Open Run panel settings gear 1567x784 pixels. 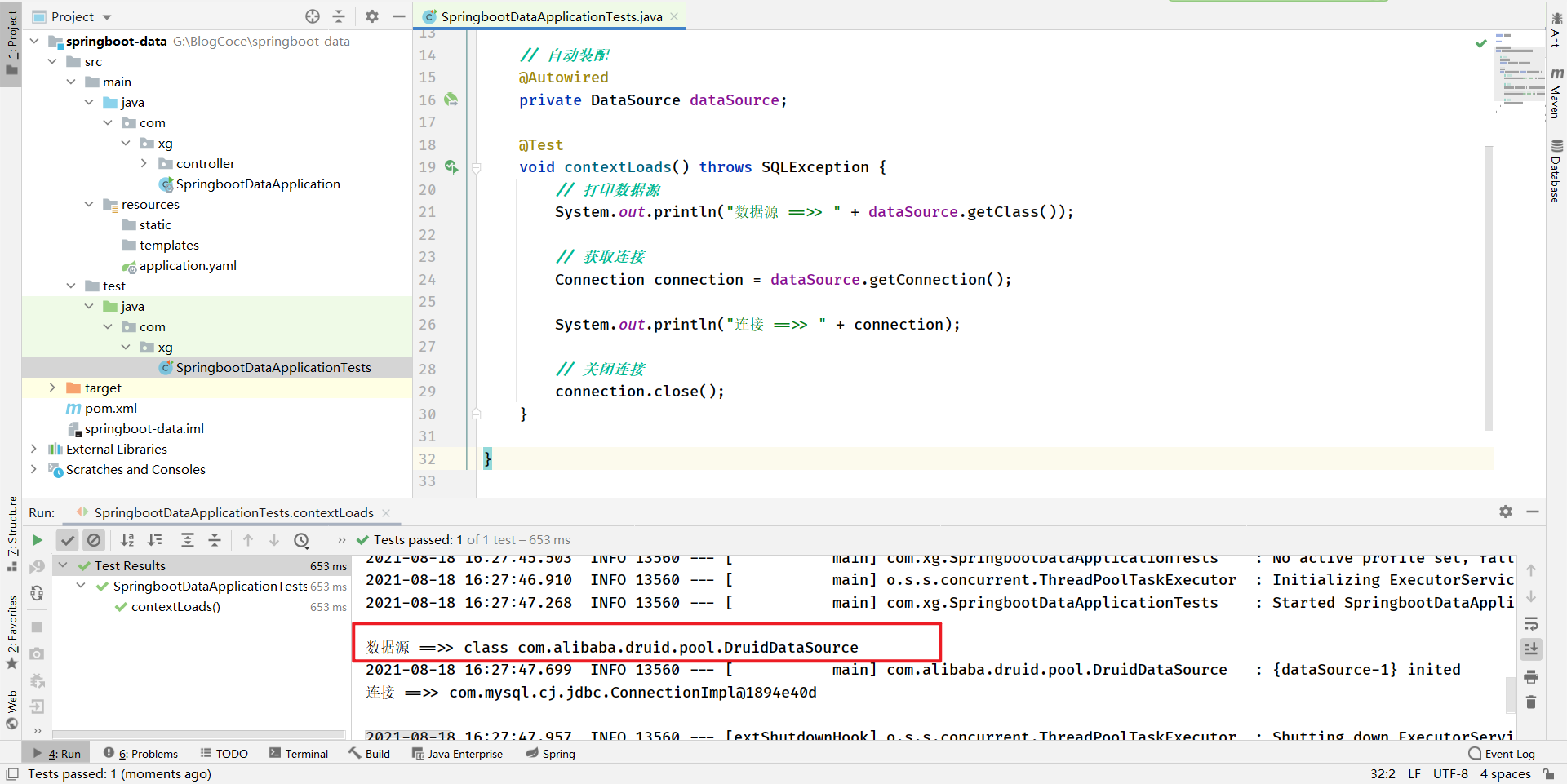pos(1506,512)
